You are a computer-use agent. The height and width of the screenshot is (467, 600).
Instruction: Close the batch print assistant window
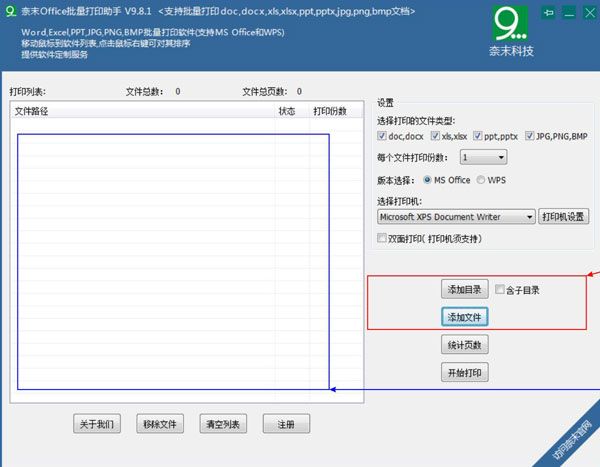[x=590, y=13]
